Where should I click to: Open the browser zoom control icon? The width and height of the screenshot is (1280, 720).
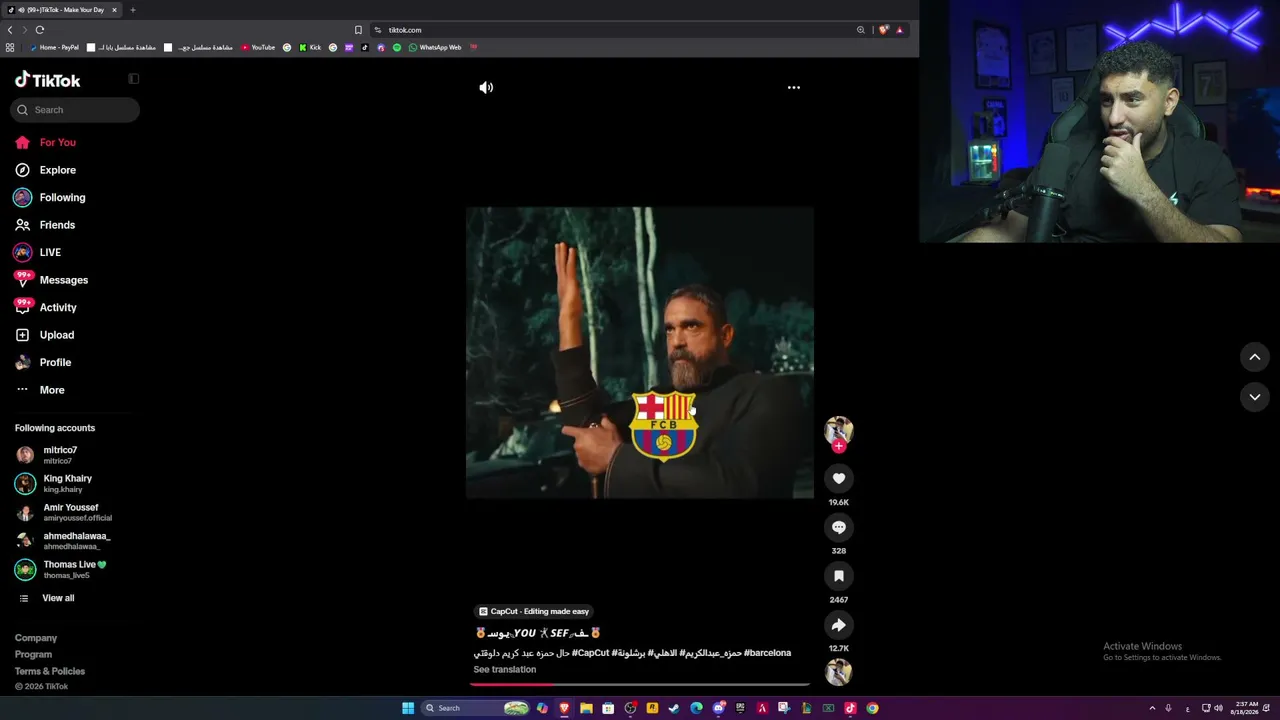860,30
